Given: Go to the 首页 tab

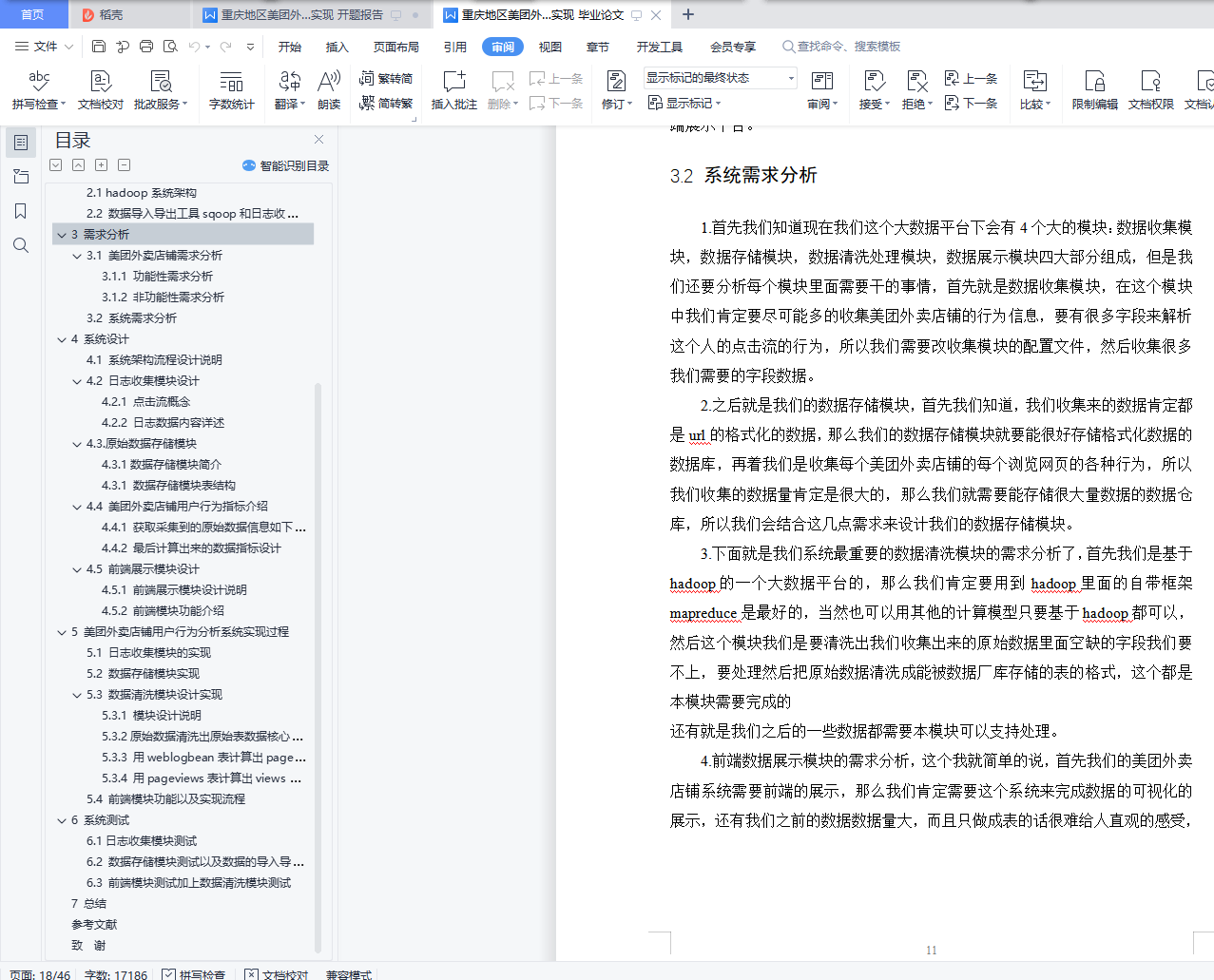Looking at the screenshot, I should point(32,14).
